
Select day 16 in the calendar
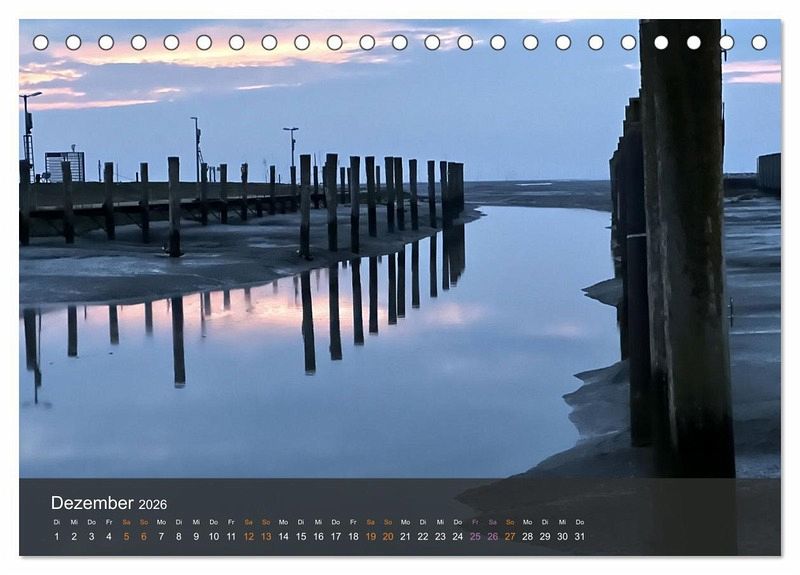pos(318,537)
